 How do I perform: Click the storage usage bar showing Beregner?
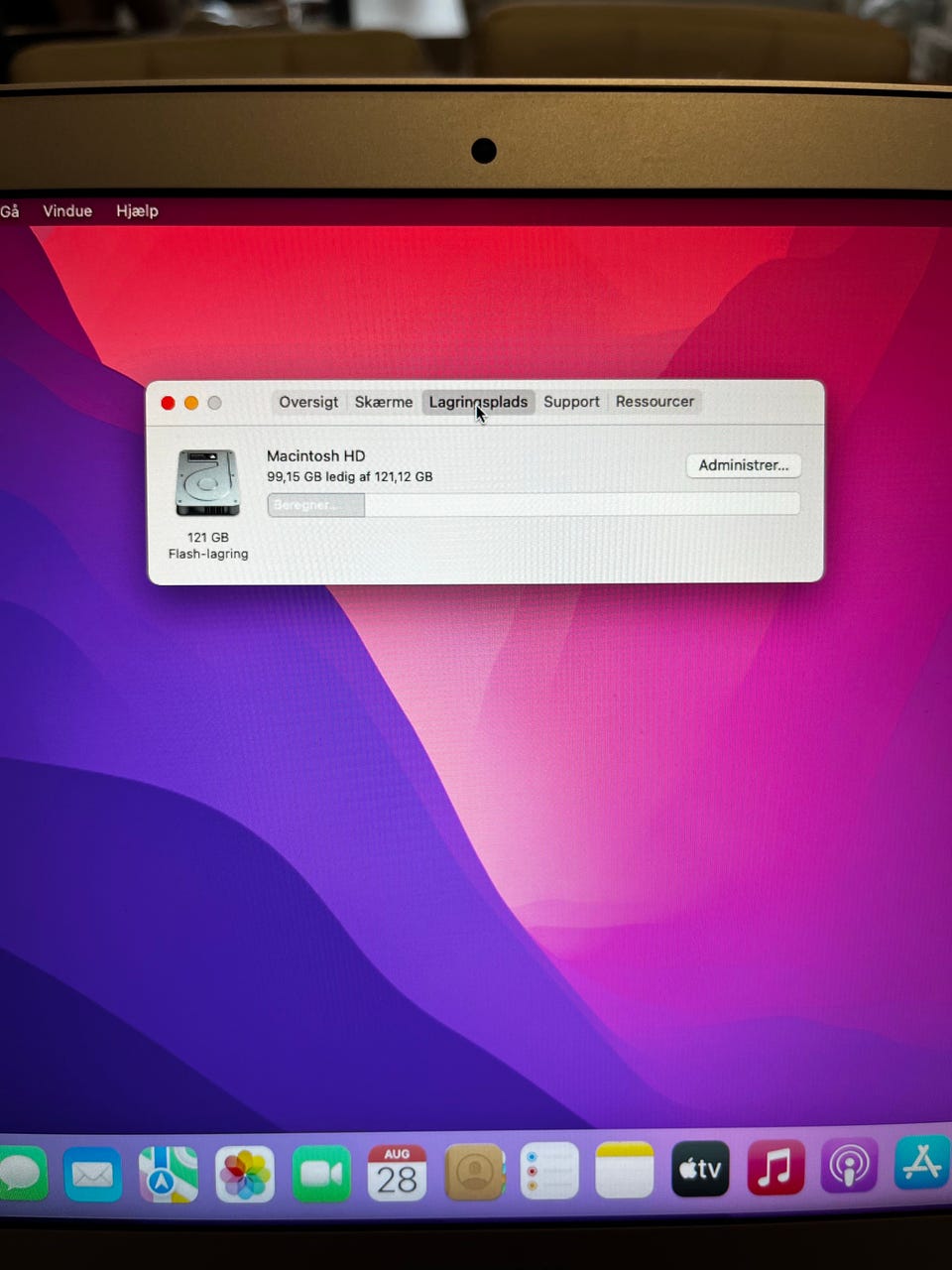coord(534,505)
